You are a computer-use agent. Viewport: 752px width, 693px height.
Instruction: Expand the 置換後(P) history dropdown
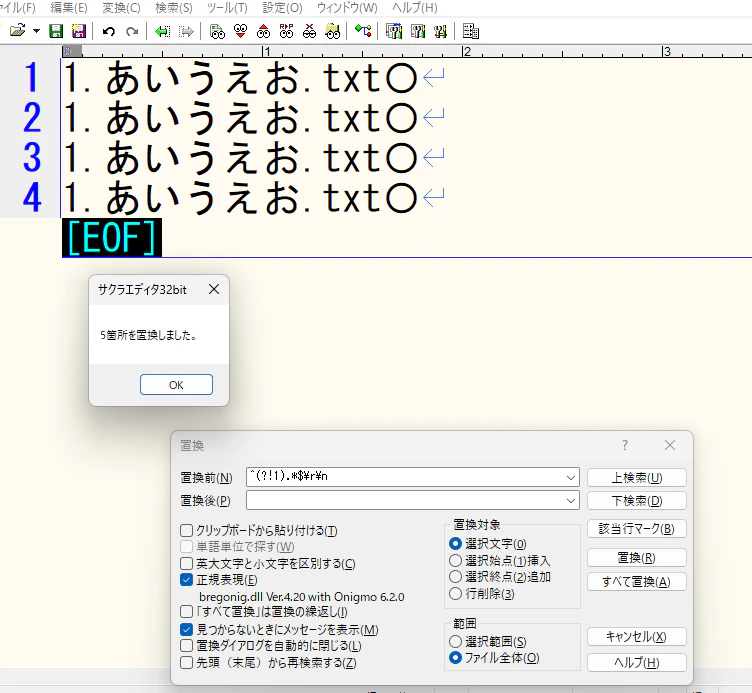[570, 500]
